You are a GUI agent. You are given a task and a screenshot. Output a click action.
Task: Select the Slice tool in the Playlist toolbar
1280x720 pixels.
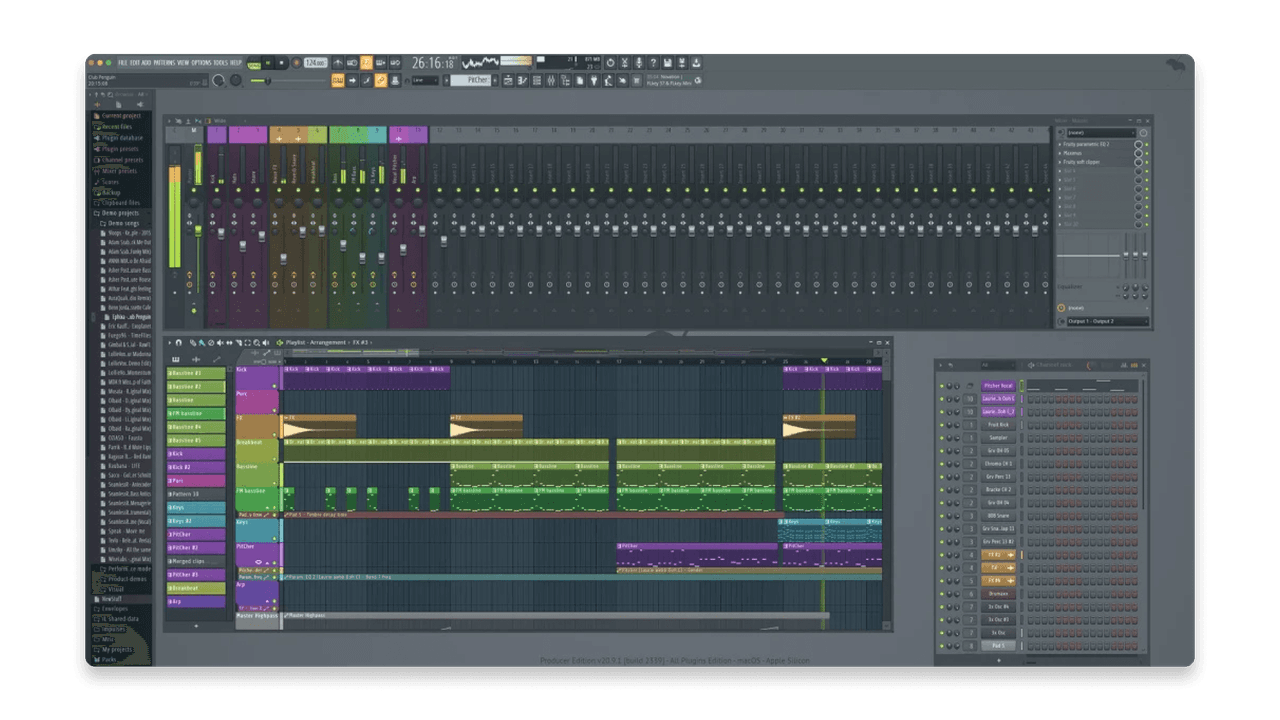click(238, 342)
